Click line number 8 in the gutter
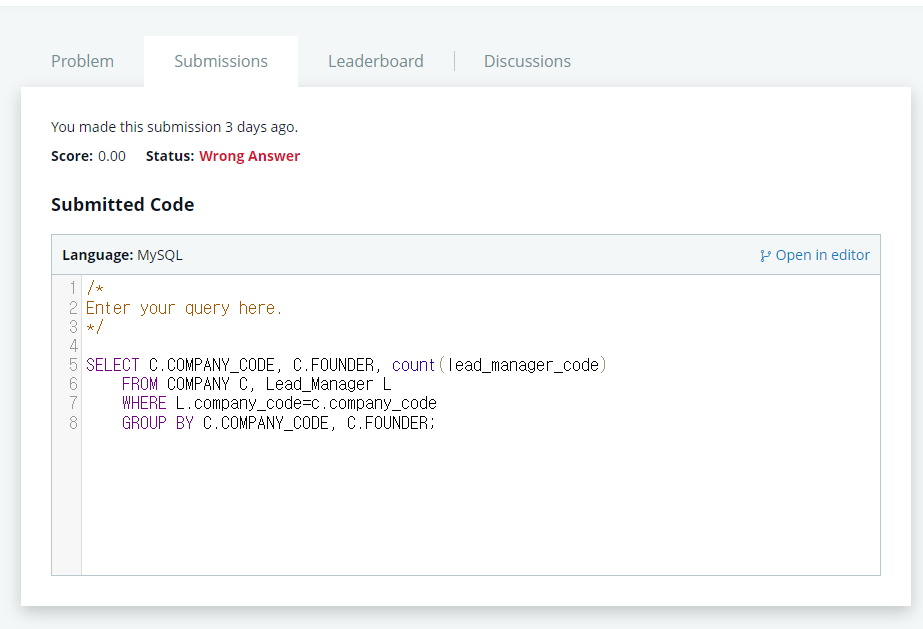Viewport: 923px width, 629px height. pos(73,422)
